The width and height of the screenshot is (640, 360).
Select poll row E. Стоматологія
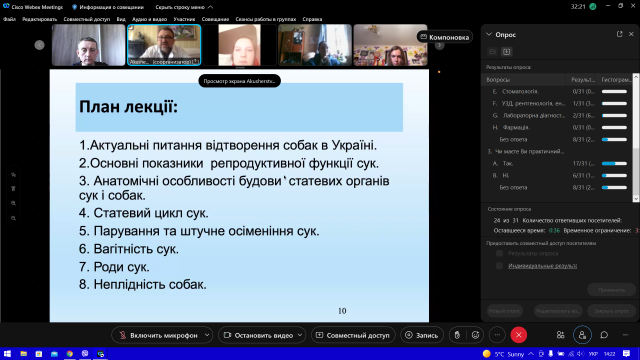pos(558,91)
